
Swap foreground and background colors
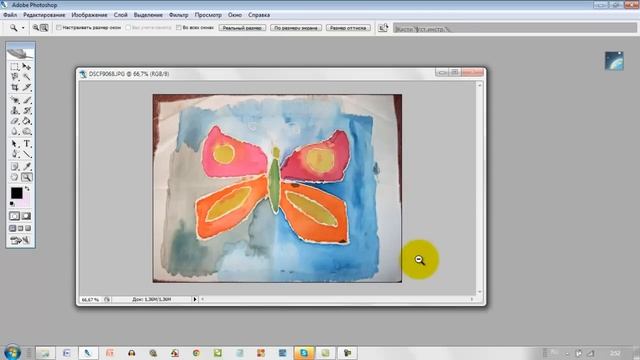point(27,189)
